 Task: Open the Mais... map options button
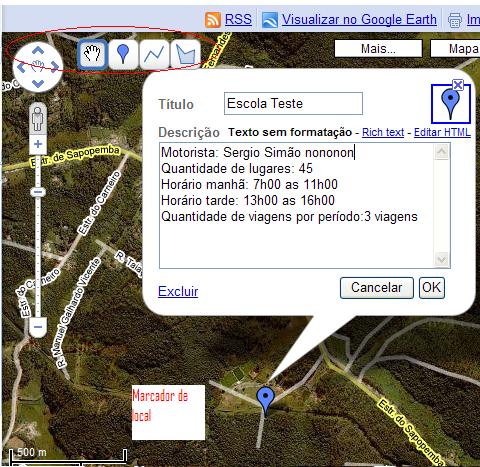(378, 49)
